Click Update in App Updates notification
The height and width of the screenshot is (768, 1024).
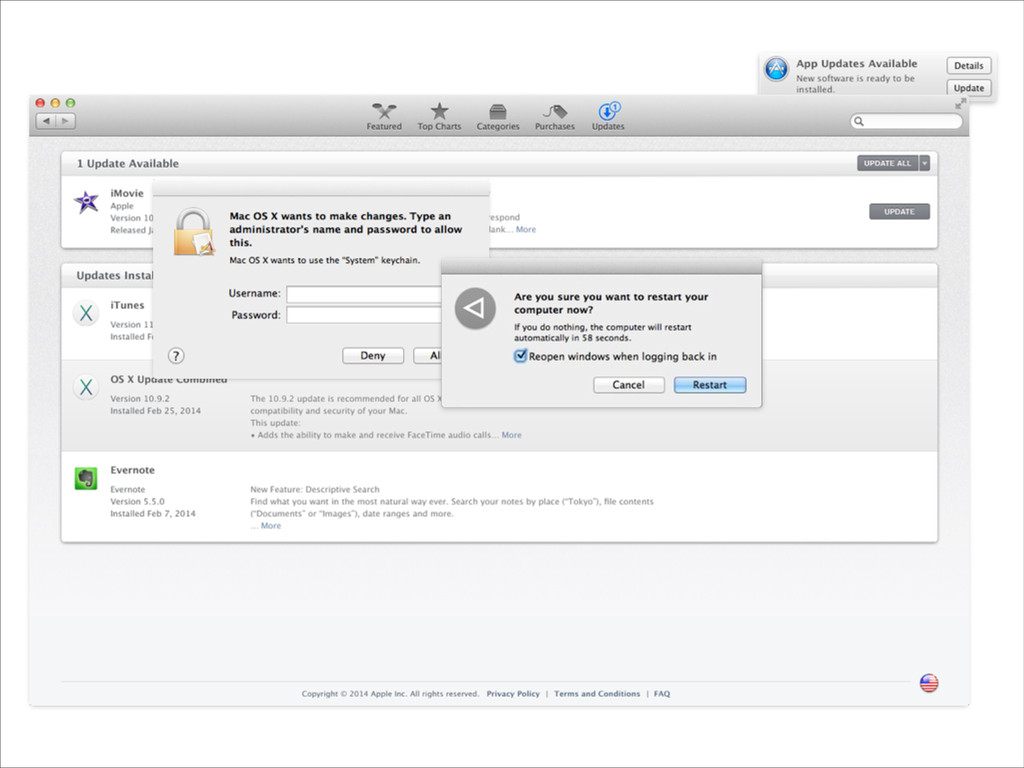(968, 88)
